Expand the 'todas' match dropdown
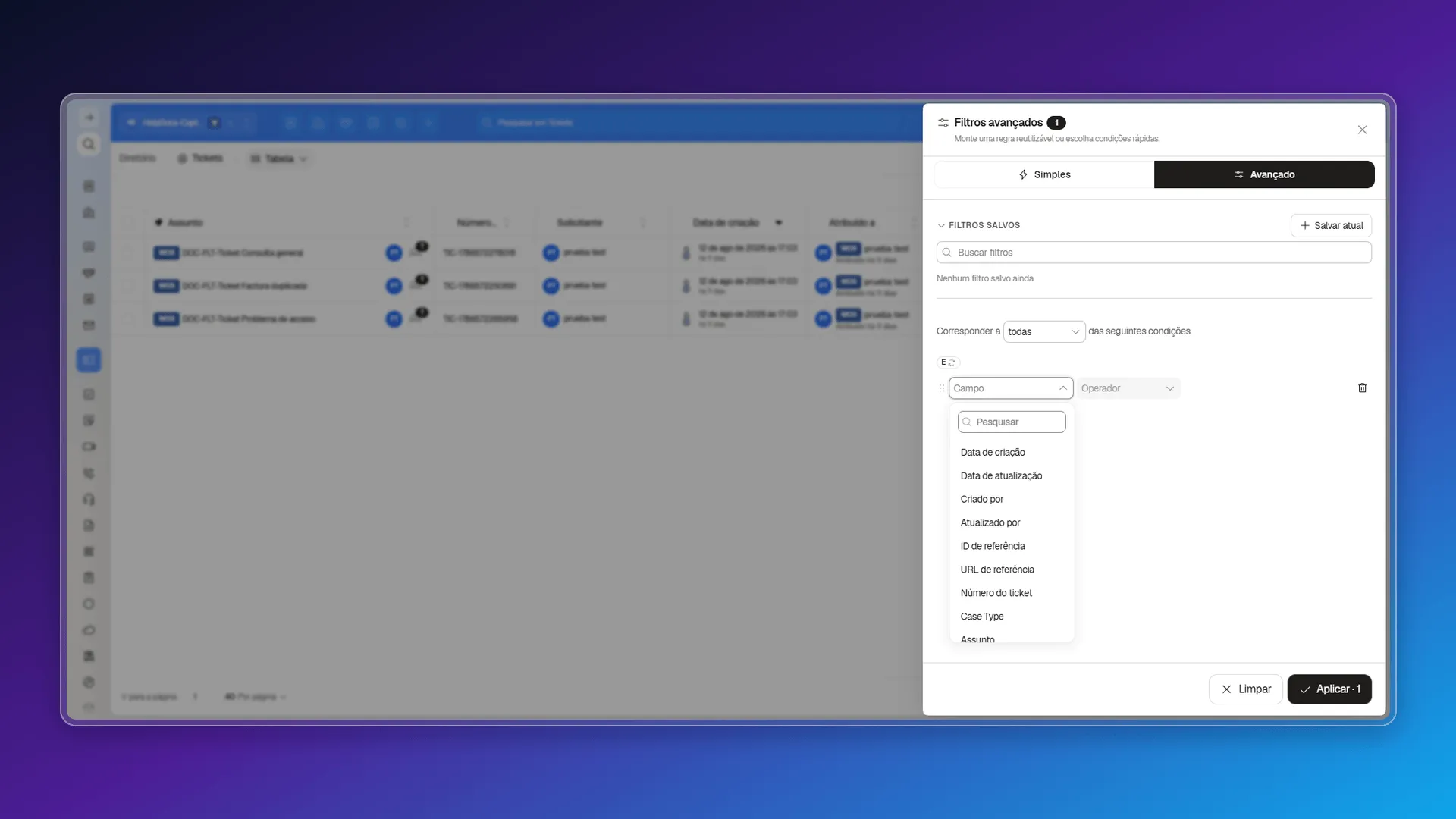Viewport: 1456px width, 819px height. [x=1044, y=331]
